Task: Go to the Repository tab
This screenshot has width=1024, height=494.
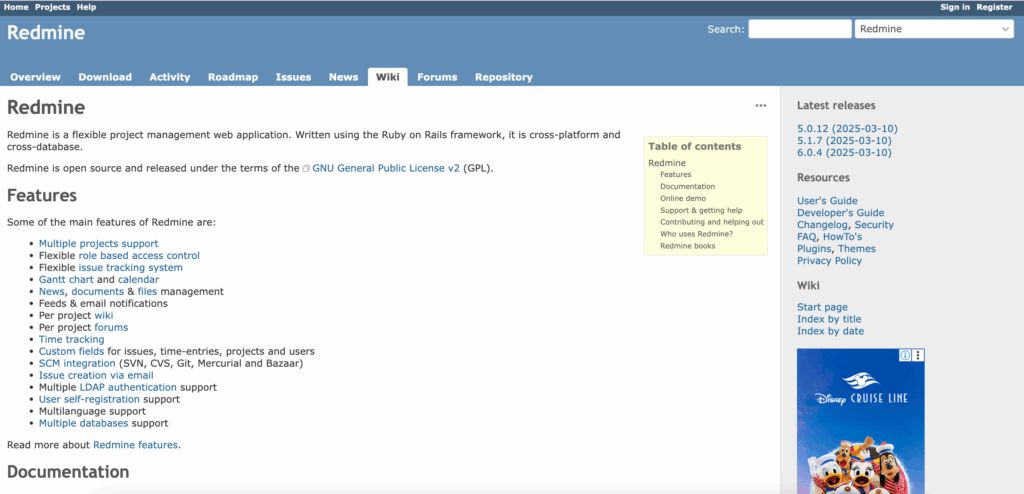Action: click(503, 77)
